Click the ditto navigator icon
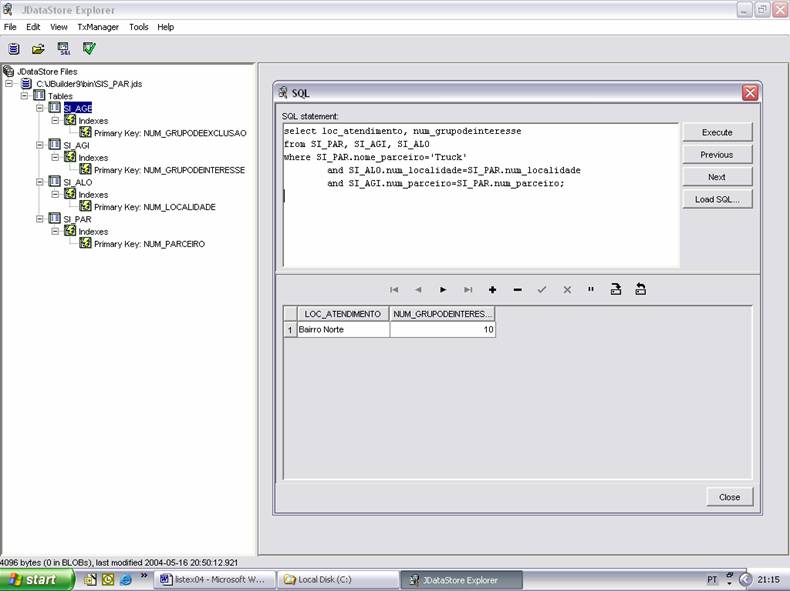 (x=591, y=289)
